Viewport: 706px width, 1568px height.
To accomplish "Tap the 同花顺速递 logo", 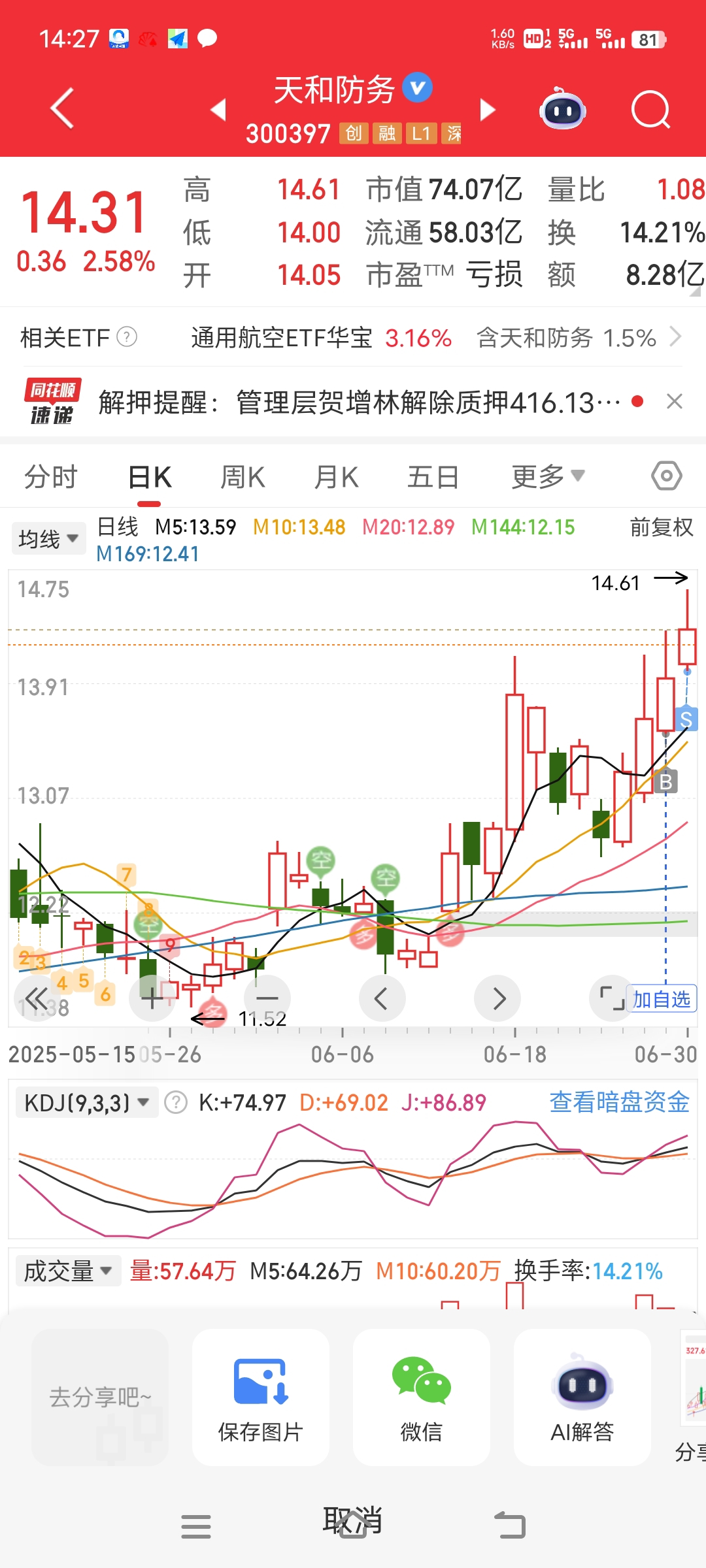I will coord(52,401).
